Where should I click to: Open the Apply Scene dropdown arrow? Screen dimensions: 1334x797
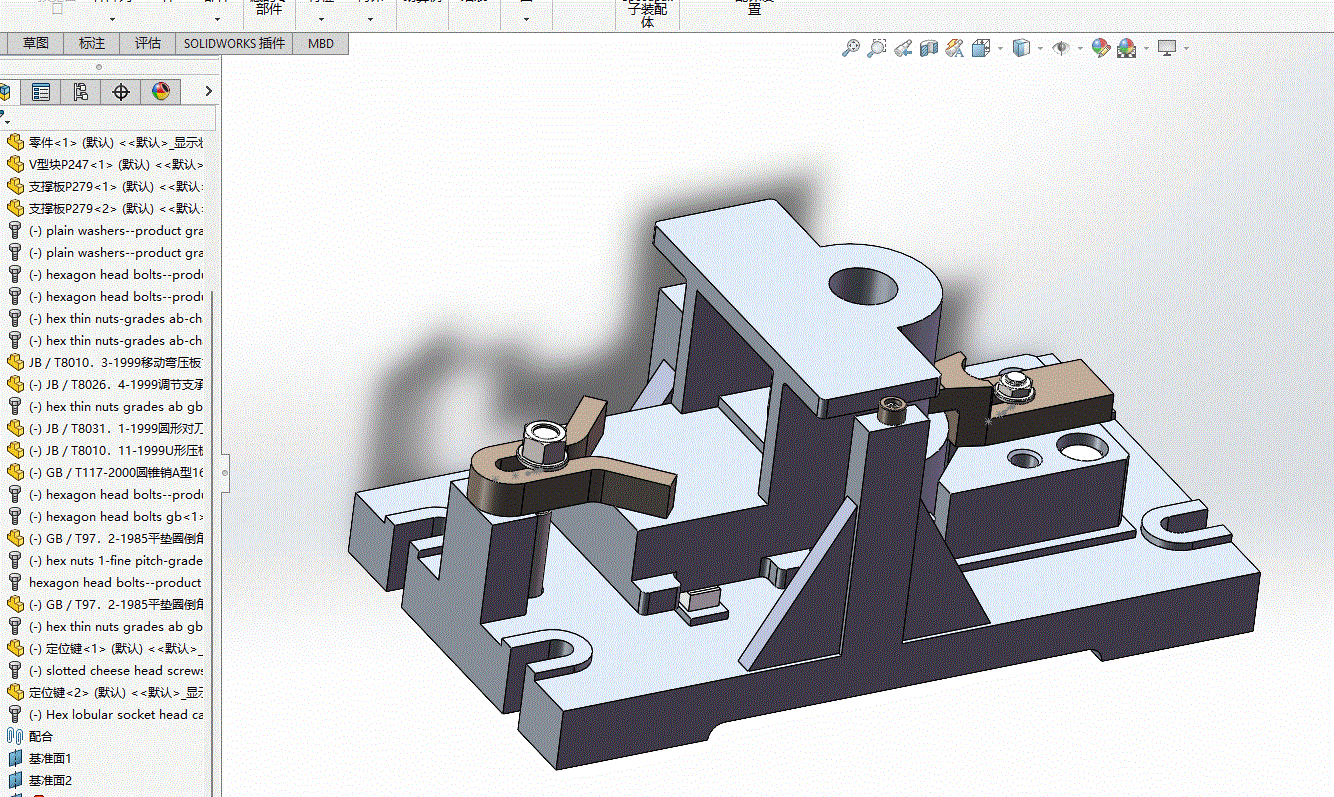tap(1145, 48)
